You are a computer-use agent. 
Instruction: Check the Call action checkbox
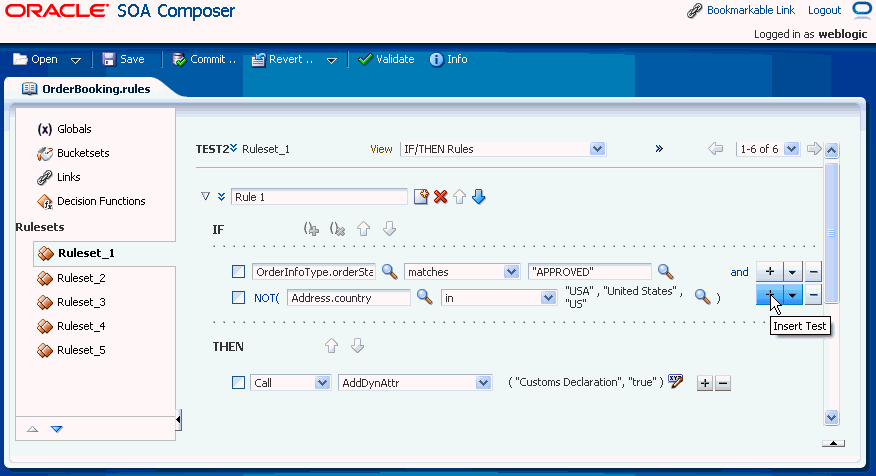239,383
